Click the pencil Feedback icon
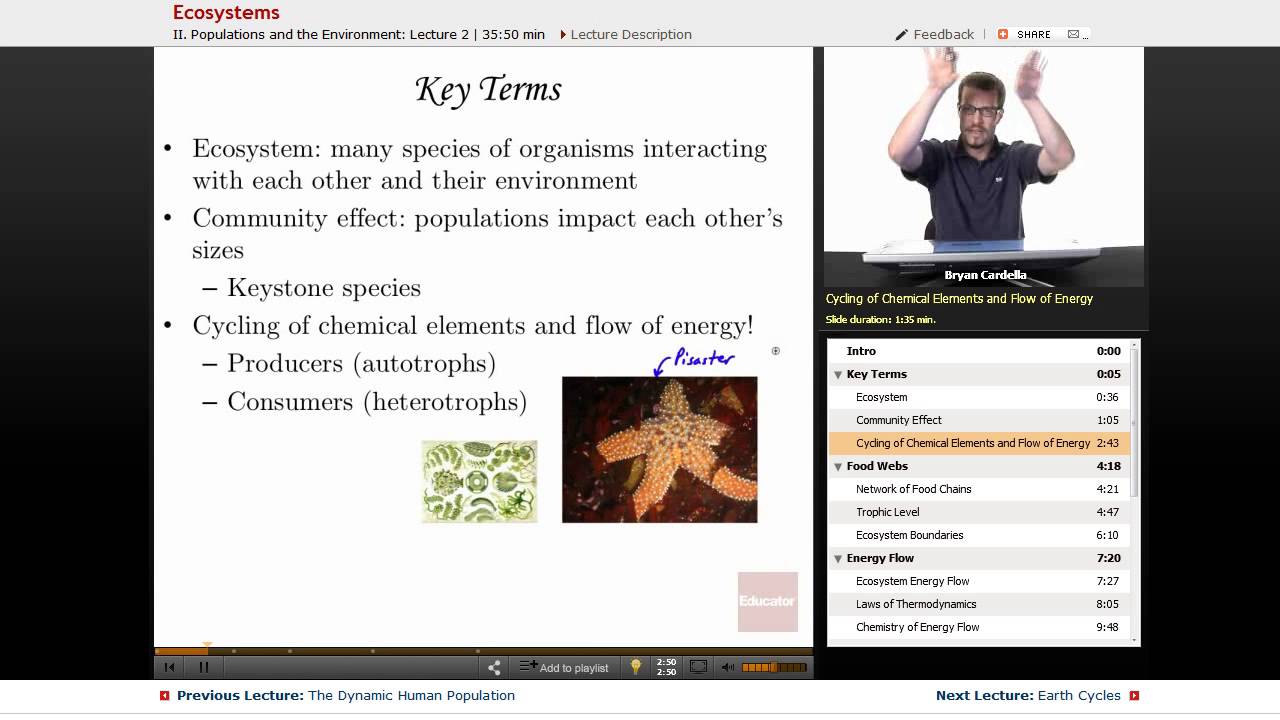The width and height of the screenshot is (1280, 720). tap(901, 34)
